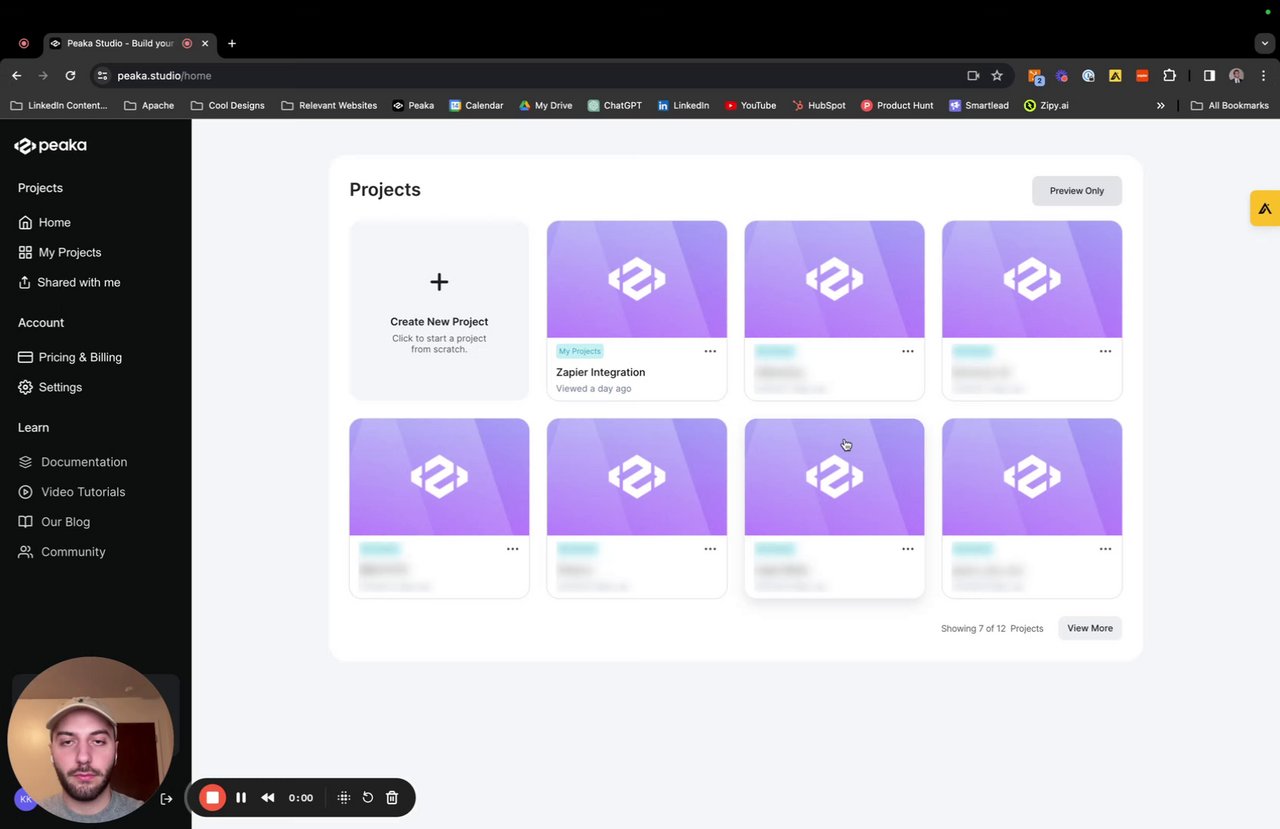
Task: Stop the screen recording
Action: (x=212, y=797)
